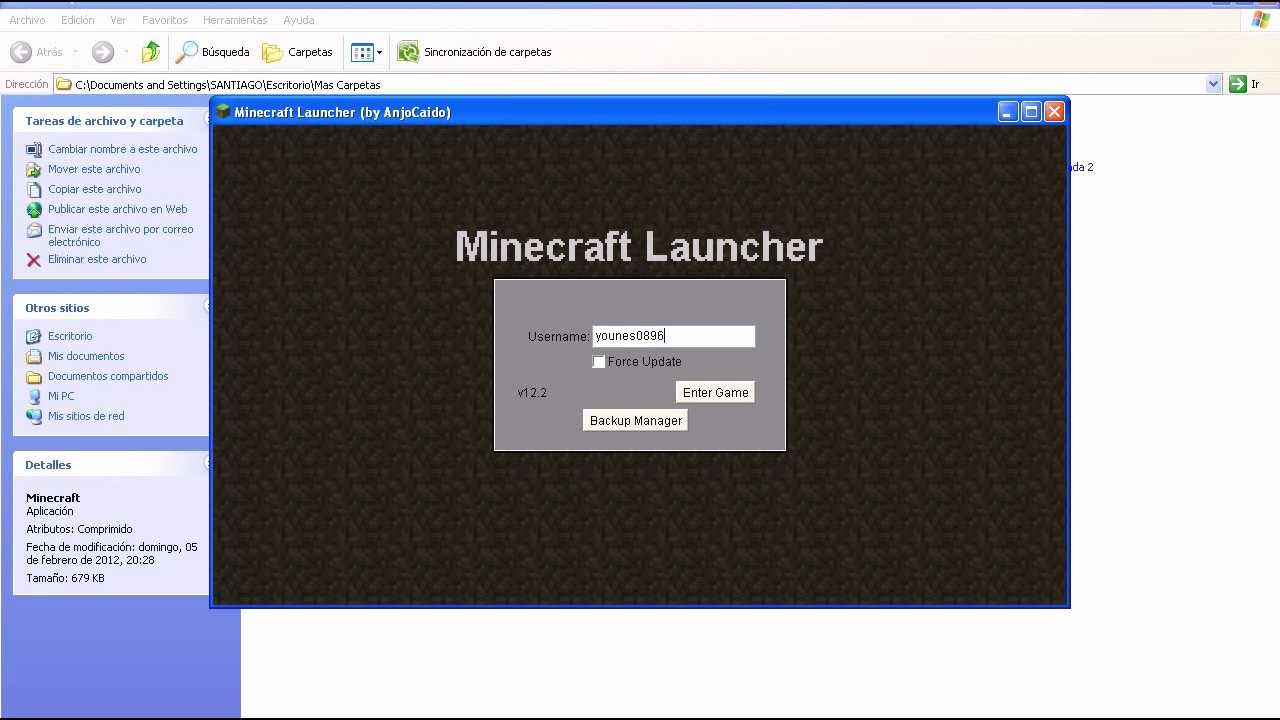1280x720 pixels.
Task: Close the Minecraft Launcher window
Action: pos(1055,112)
